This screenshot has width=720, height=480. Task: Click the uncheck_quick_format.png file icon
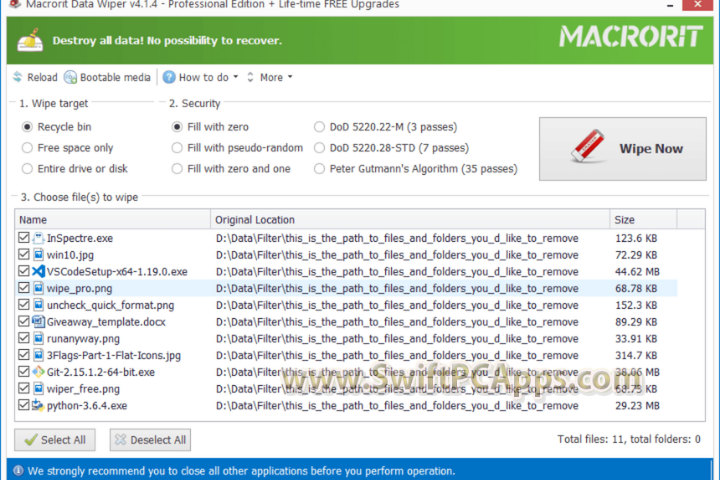(x=39, y=305)
